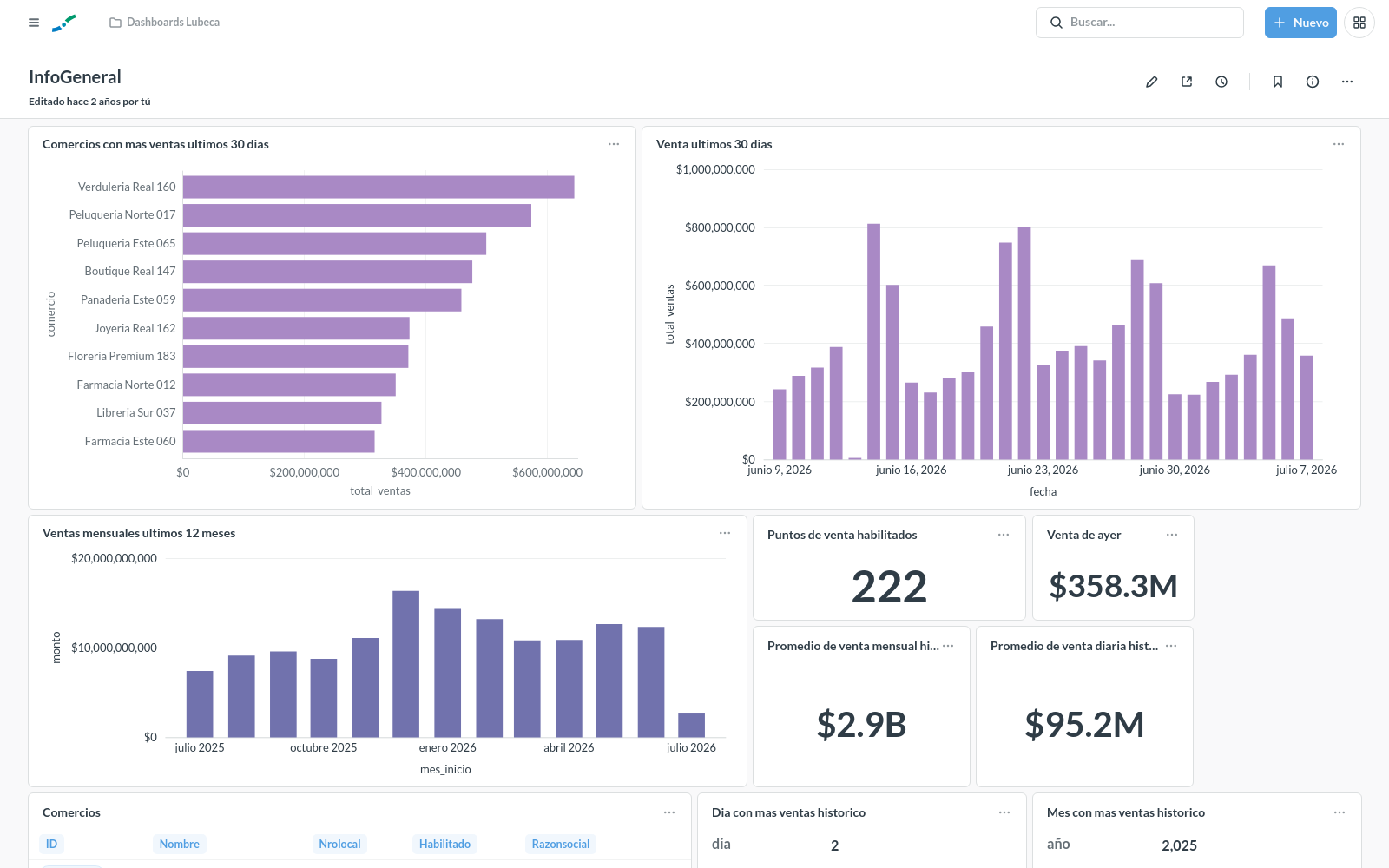The image size is (1389, 868).
Task: Click the Venta ultimos 30 dias title
Action: click(x=714, y=144)
